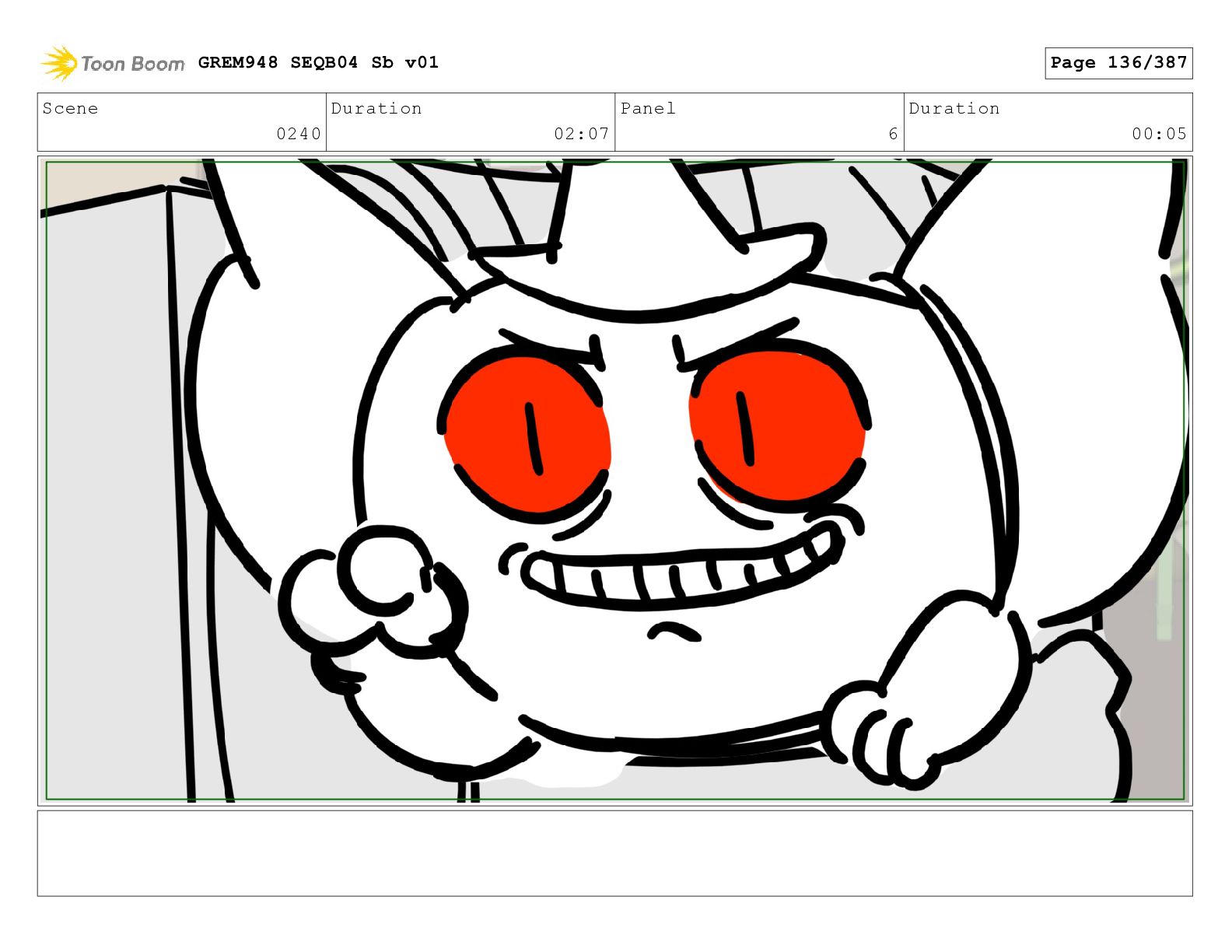Click the Toon Boom logo
Viewport: 1232px width, 952px height.
click(113, 63)
